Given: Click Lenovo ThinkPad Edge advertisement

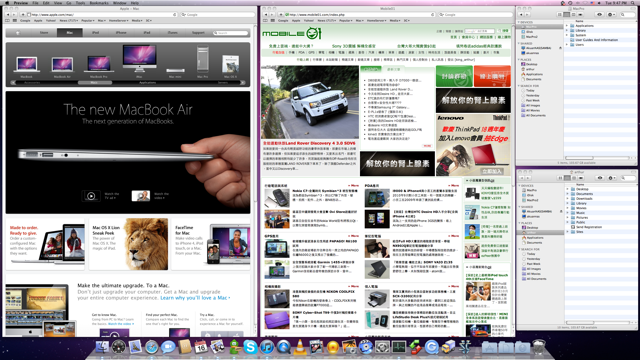Looking at the screenshot, I should tap(473, 145).
